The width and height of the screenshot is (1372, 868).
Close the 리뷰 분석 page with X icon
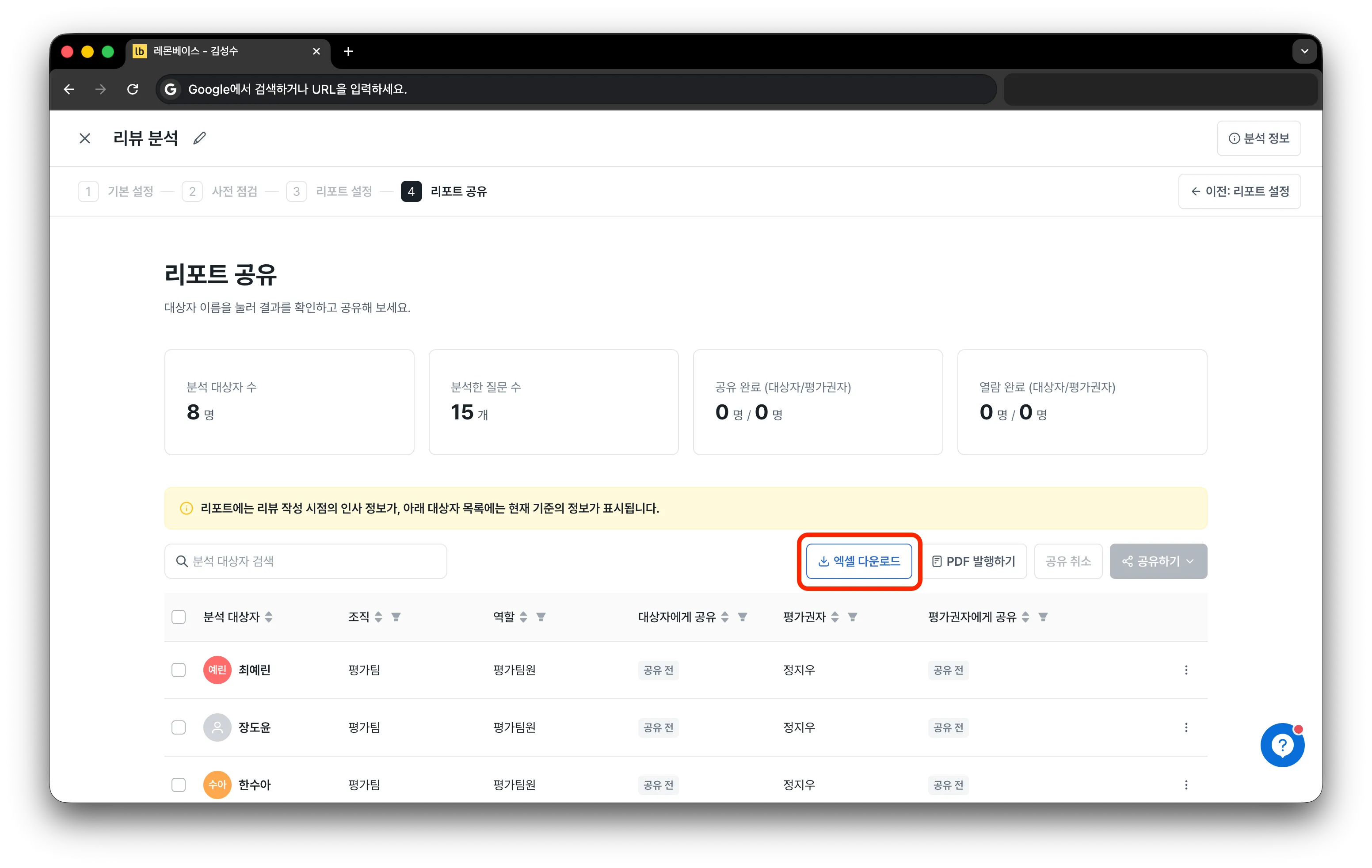click(85, 138)
